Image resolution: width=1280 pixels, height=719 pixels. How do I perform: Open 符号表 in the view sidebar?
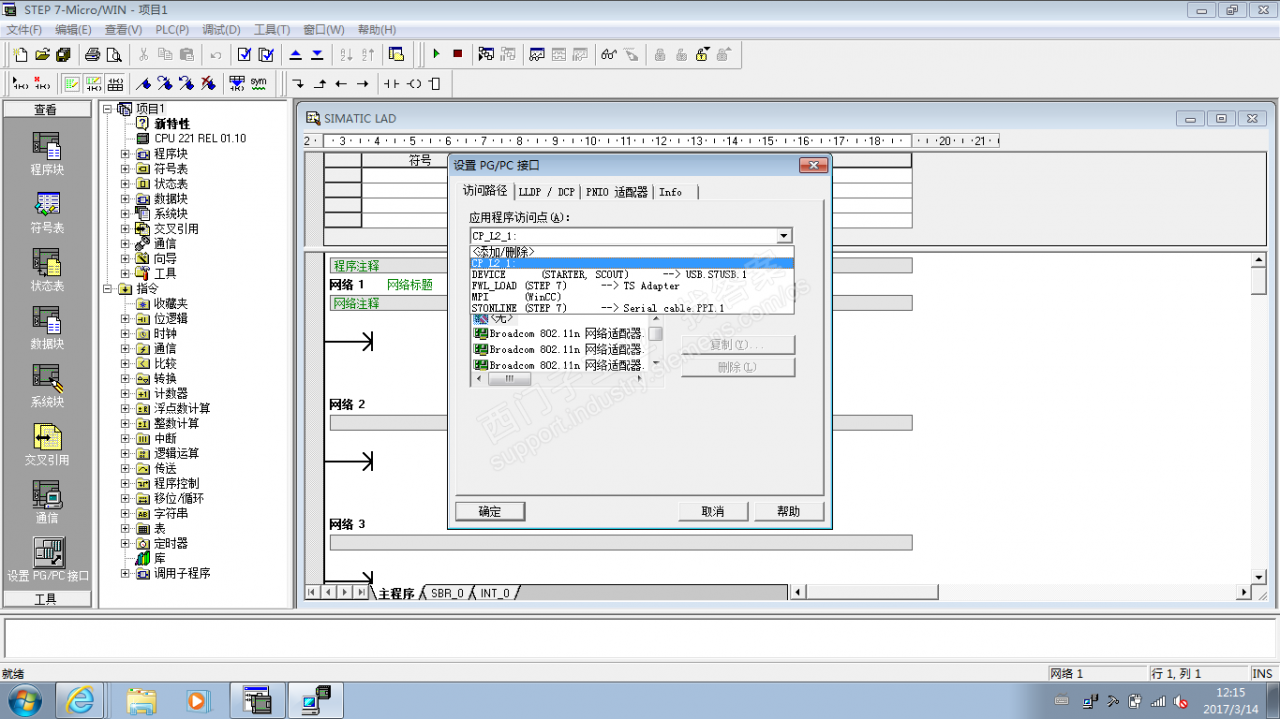(x=47, y=213)
